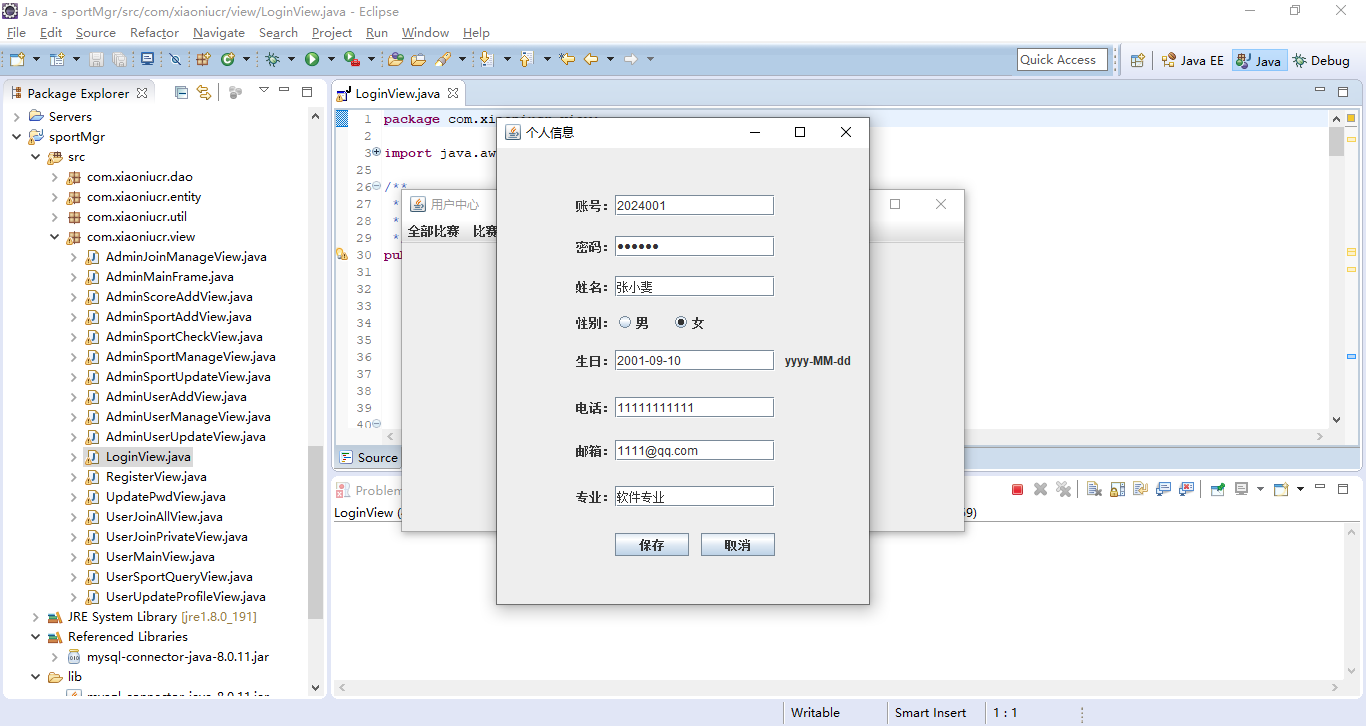1366x726 pixels.
Task: Open the Window menu
Action: pyautogui.click(x=425, y=33)
